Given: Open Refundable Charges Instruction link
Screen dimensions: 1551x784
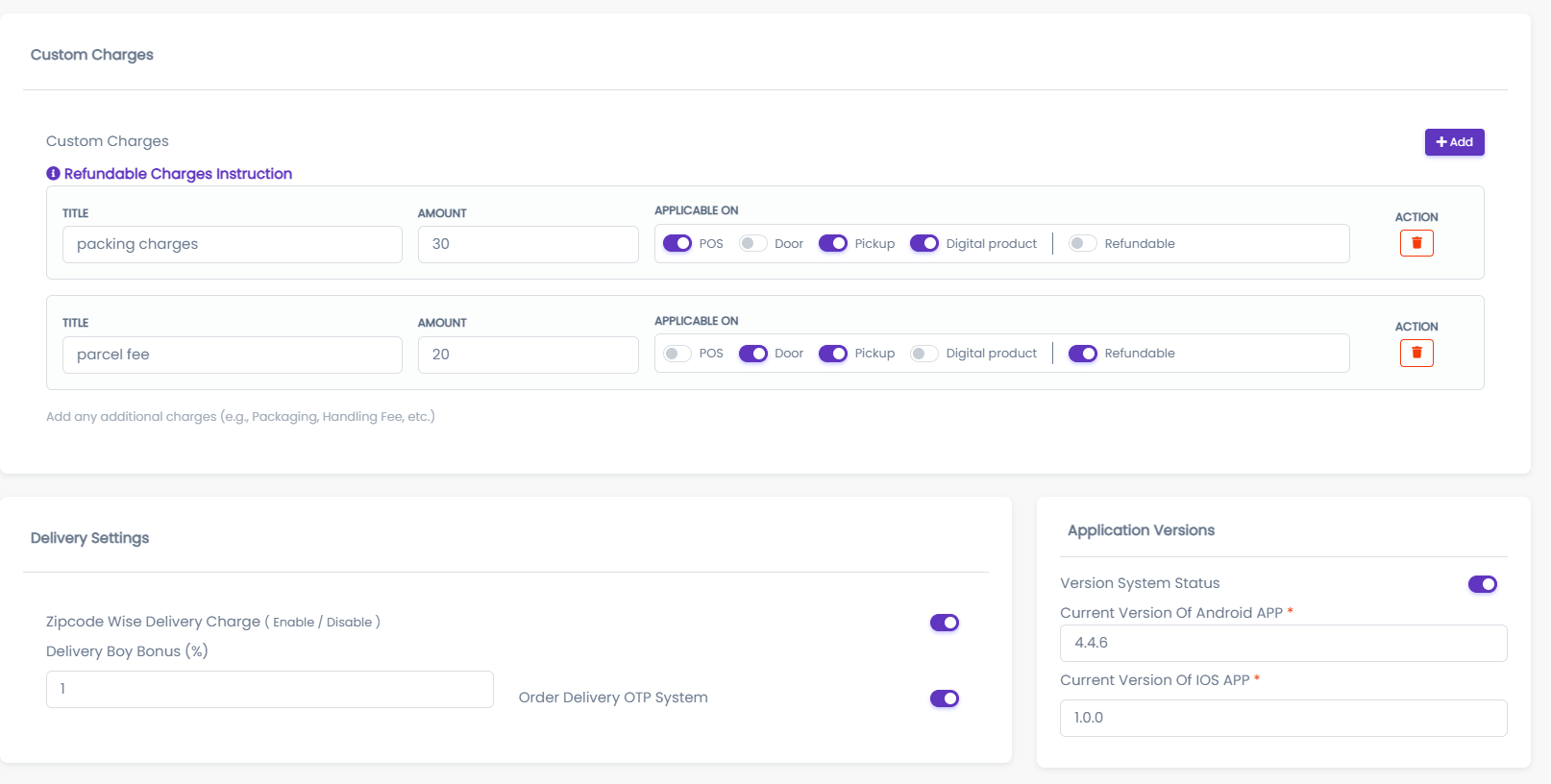Looking at the screenshot, I should (x=178, y=173).
